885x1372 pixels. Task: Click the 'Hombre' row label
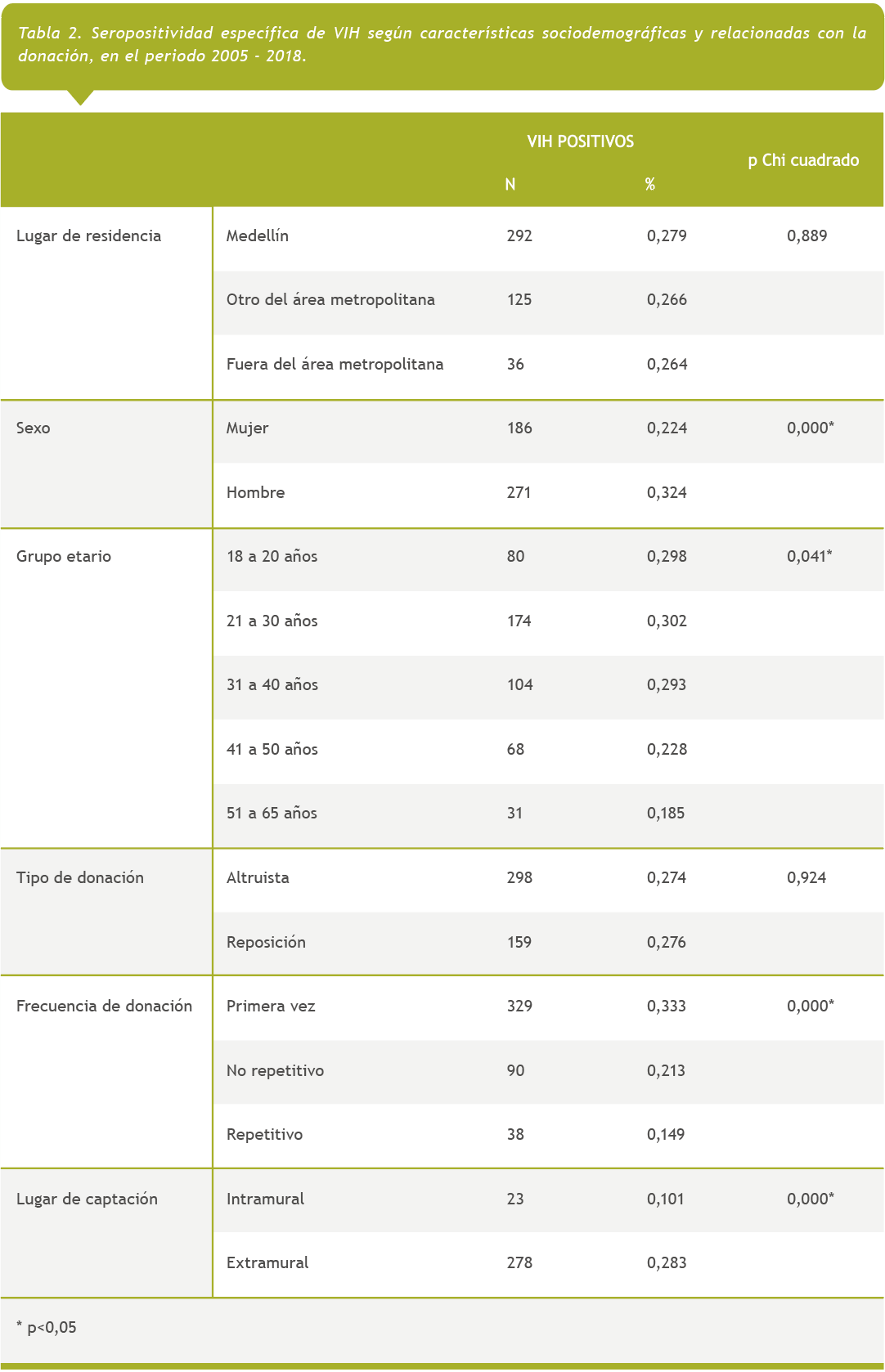(255, 493)
